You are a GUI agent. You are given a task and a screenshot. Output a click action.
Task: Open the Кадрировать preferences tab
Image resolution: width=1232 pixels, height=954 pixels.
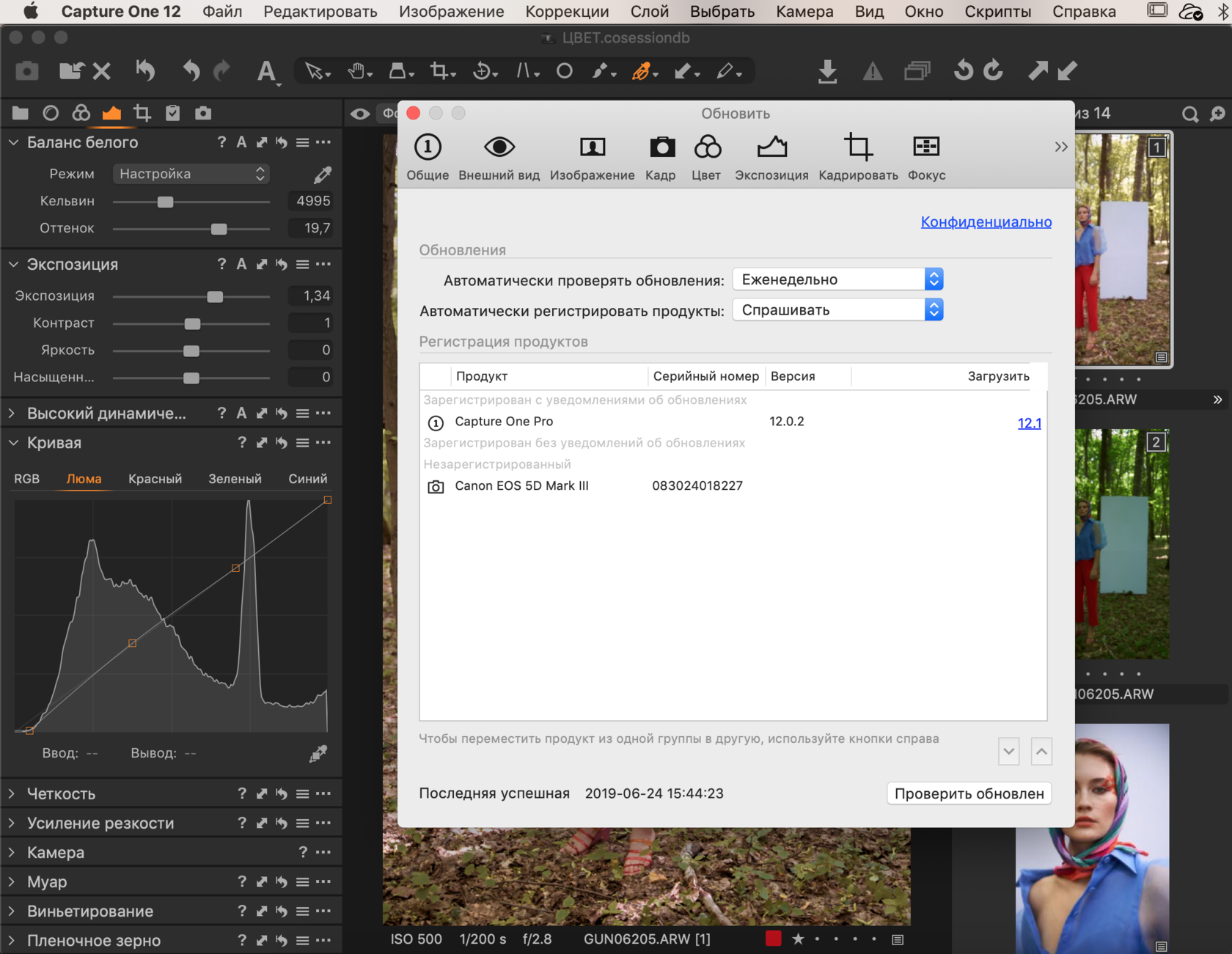[x=858, y=157]
